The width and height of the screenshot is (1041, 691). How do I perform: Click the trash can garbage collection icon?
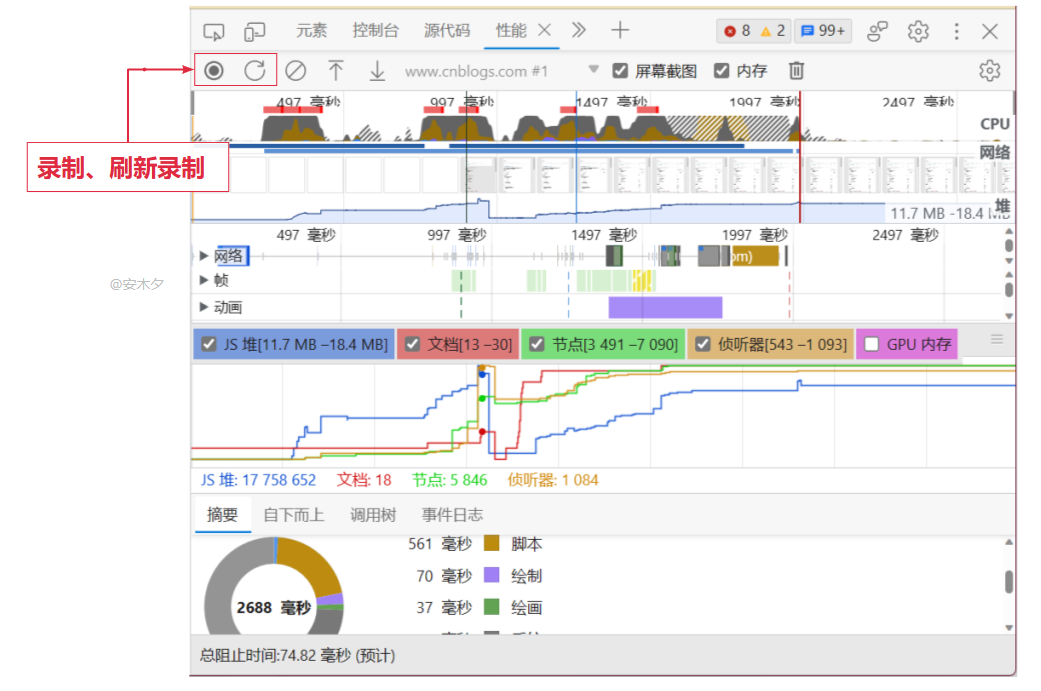796,71
